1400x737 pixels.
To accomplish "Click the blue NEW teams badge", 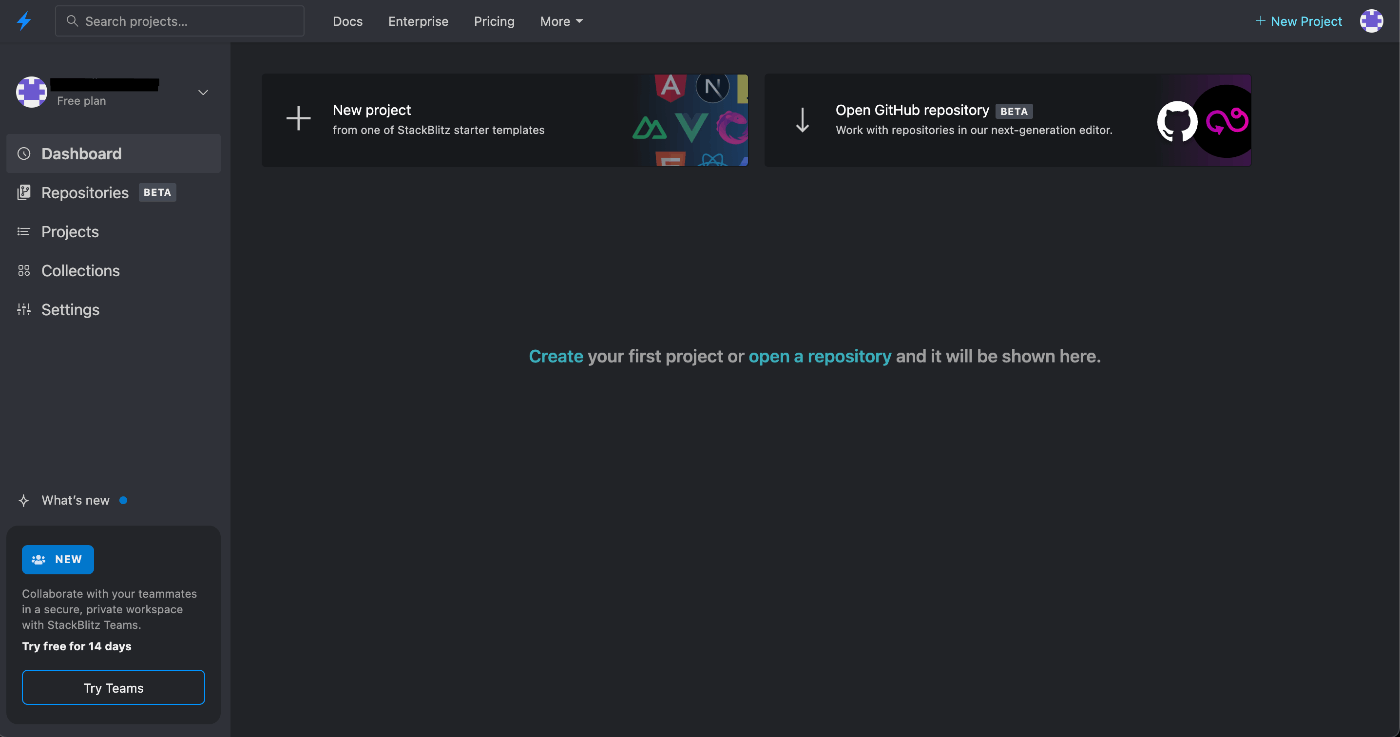I will 58,559.
